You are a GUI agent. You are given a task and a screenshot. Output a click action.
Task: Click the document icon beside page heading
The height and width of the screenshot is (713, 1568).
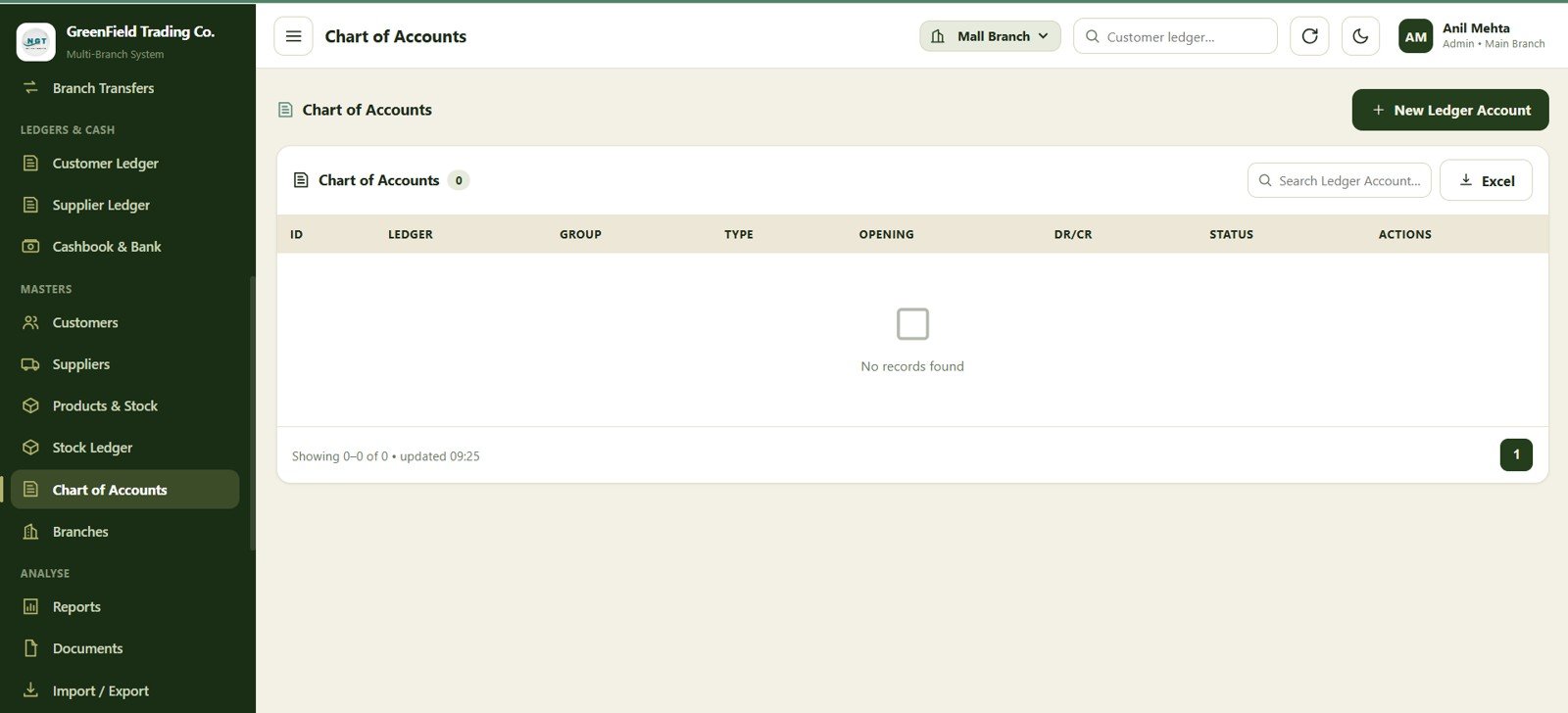pos(285,110)
